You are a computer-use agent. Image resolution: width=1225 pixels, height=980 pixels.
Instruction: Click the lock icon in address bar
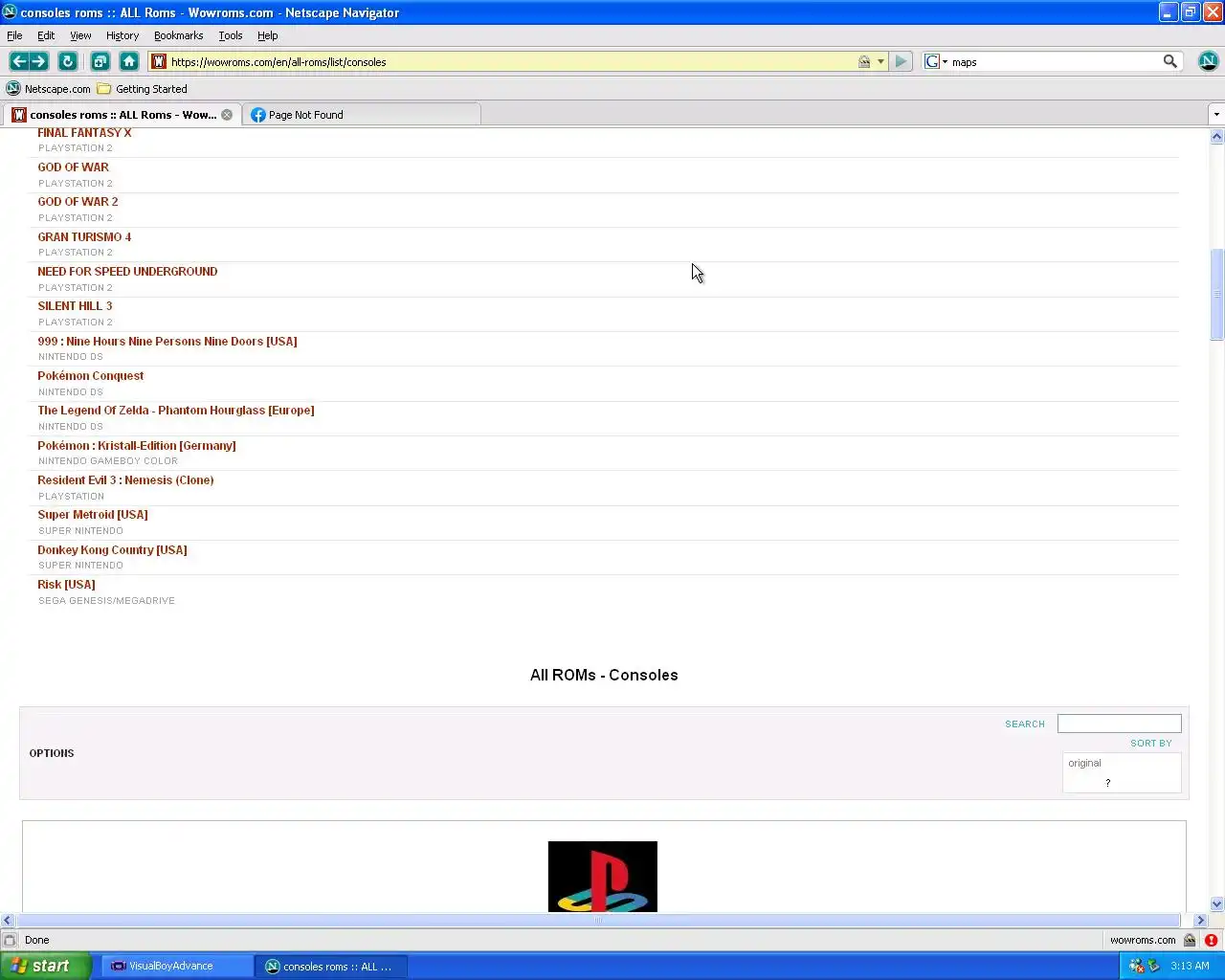point(864,61)
